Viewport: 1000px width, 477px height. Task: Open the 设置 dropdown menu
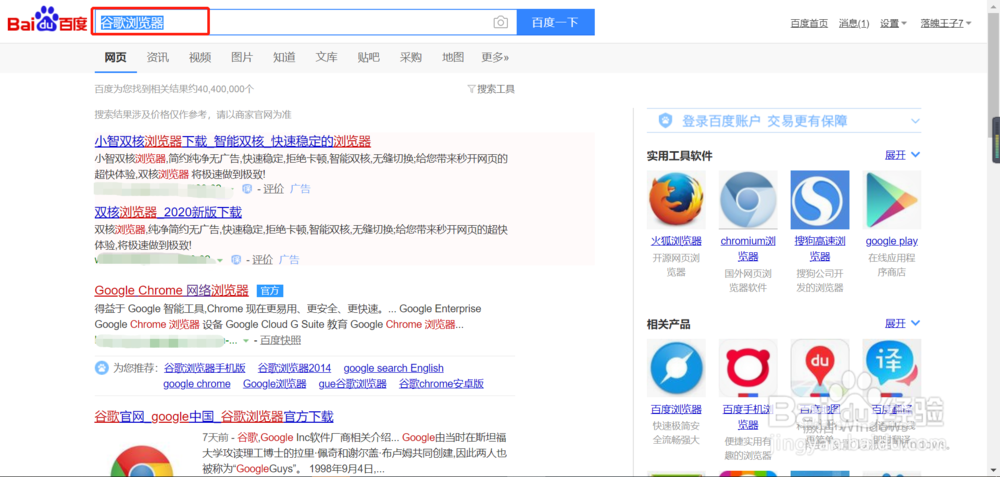(x=893, y=24)
